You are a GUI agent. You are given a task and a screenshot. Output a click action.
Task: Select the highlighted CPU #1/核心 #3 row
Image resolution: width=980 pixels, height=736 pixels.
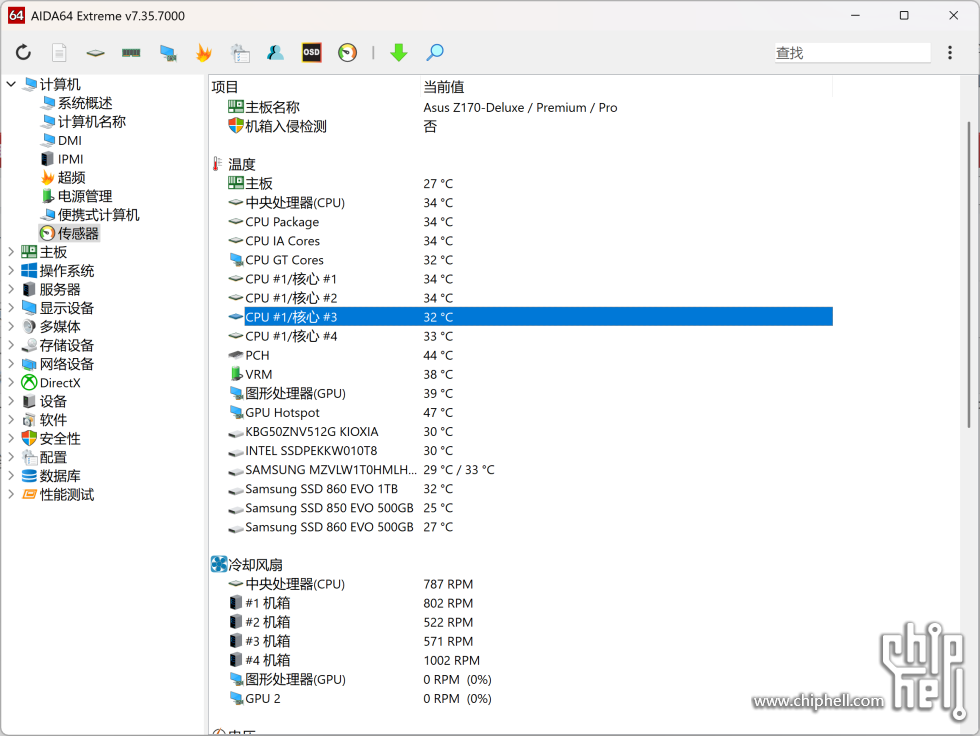point(530,317)
